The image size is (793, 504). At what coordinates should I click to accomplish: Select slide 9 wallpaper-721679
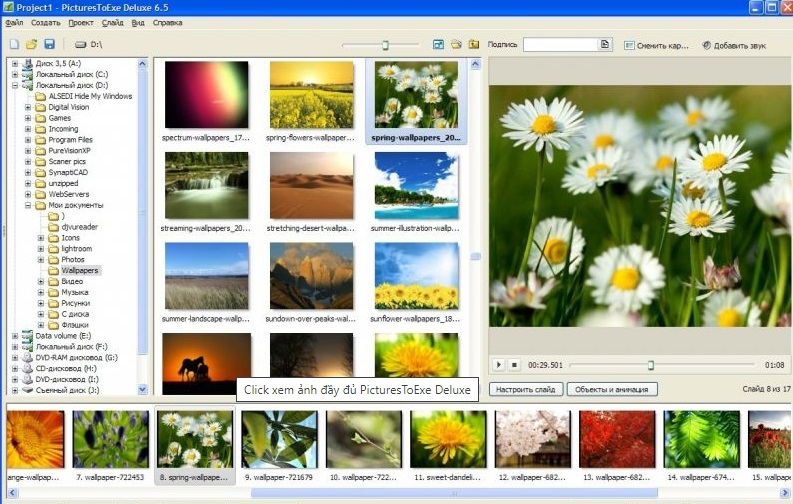click(280, 439)
